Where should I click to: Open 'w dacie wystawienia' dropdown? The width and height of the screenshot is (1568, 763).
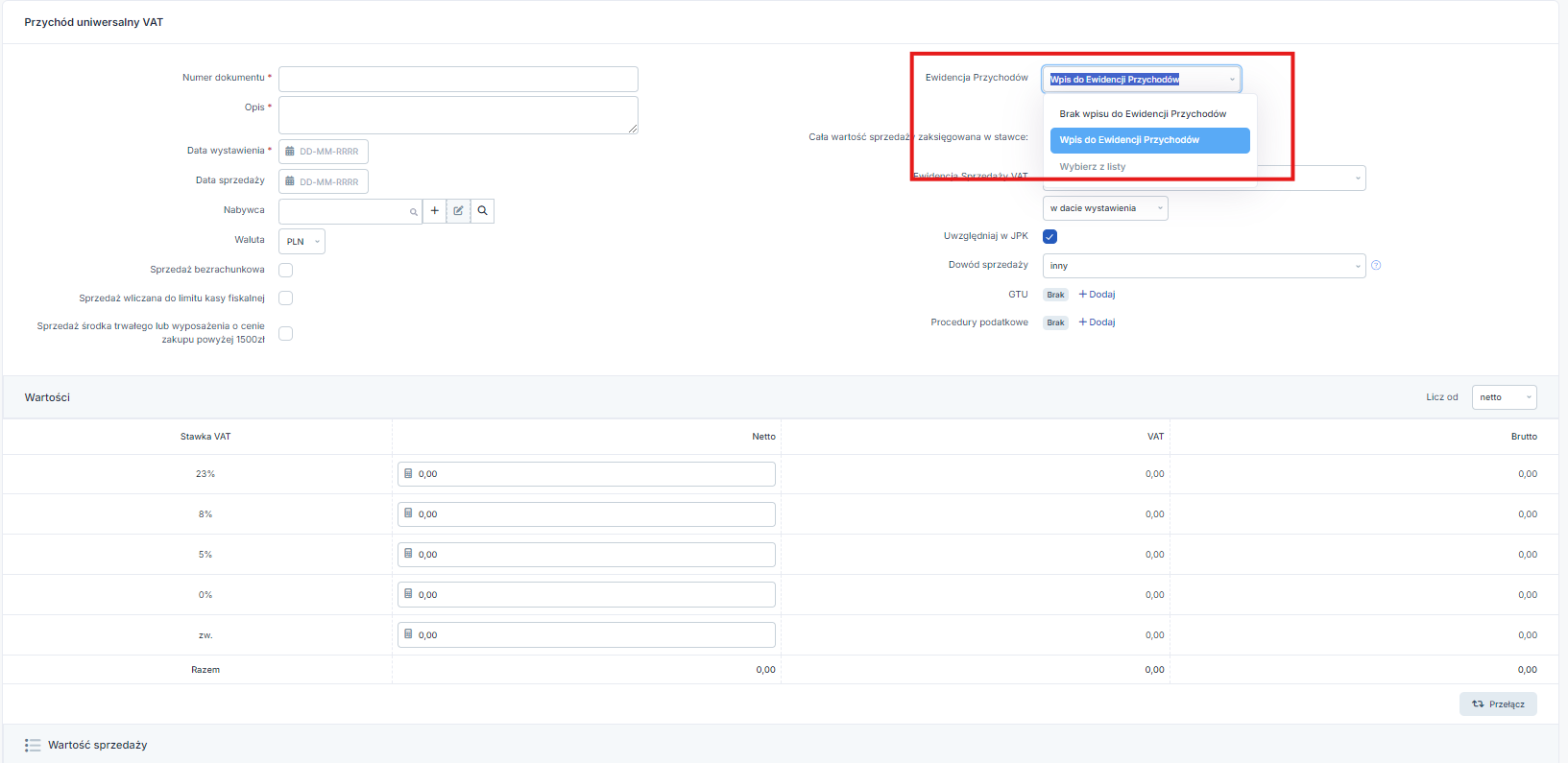tap(1105, 208)
